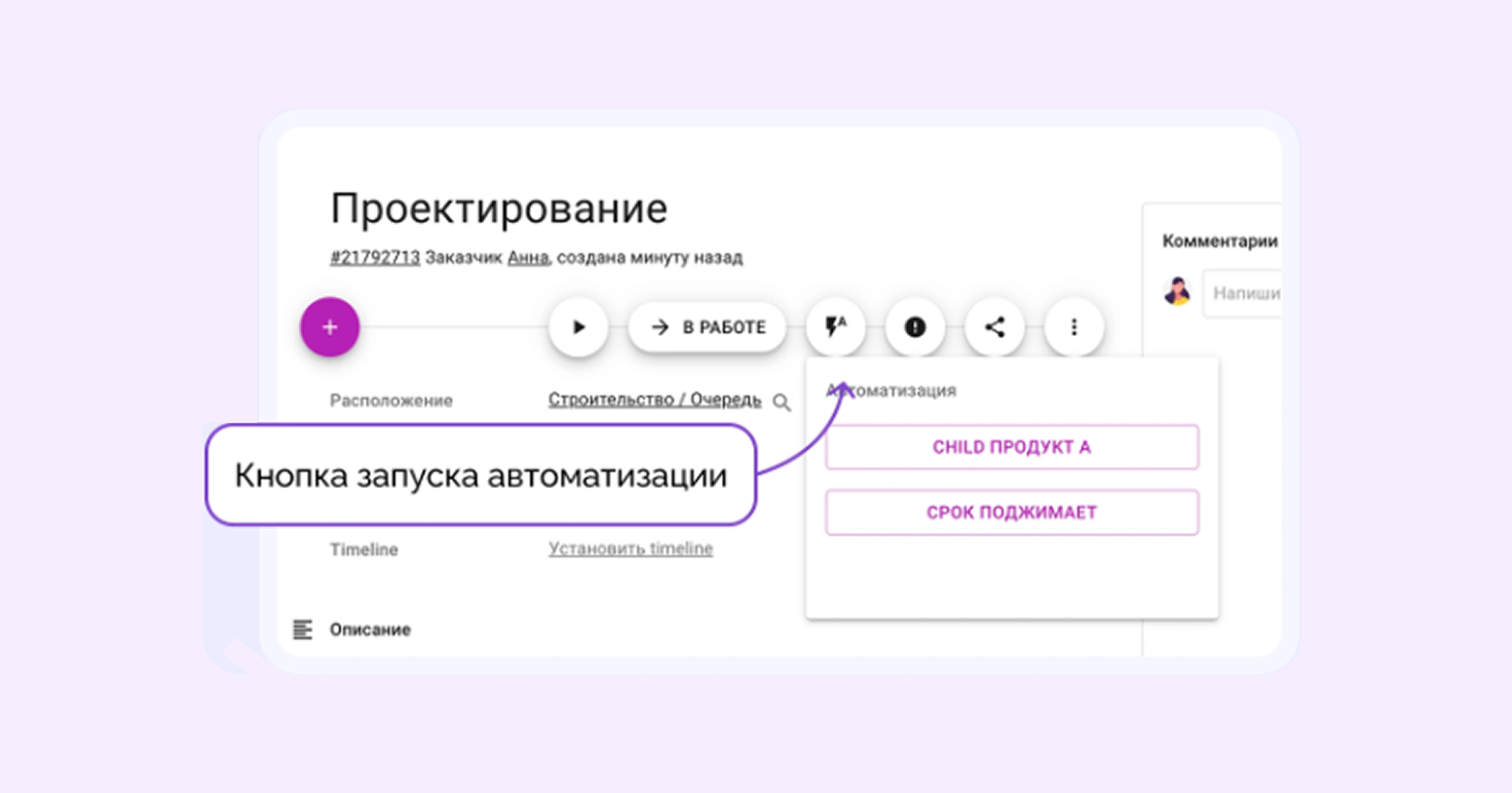Click the purple plus add button

coord(329,327)
